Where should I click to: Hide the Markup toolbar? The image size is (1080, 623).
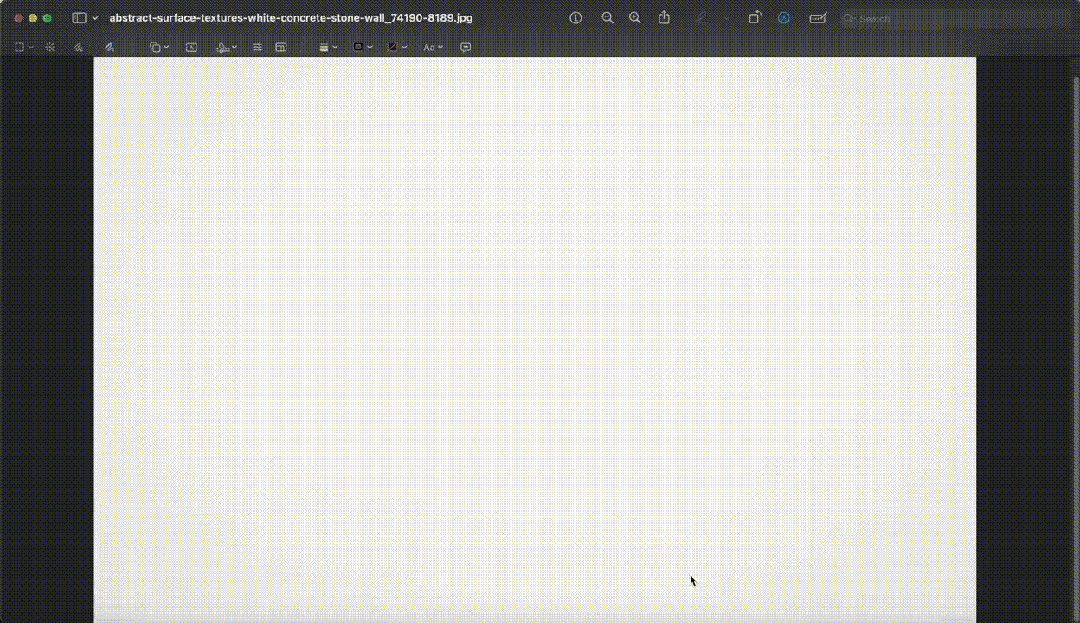click(x=784, y=18)
